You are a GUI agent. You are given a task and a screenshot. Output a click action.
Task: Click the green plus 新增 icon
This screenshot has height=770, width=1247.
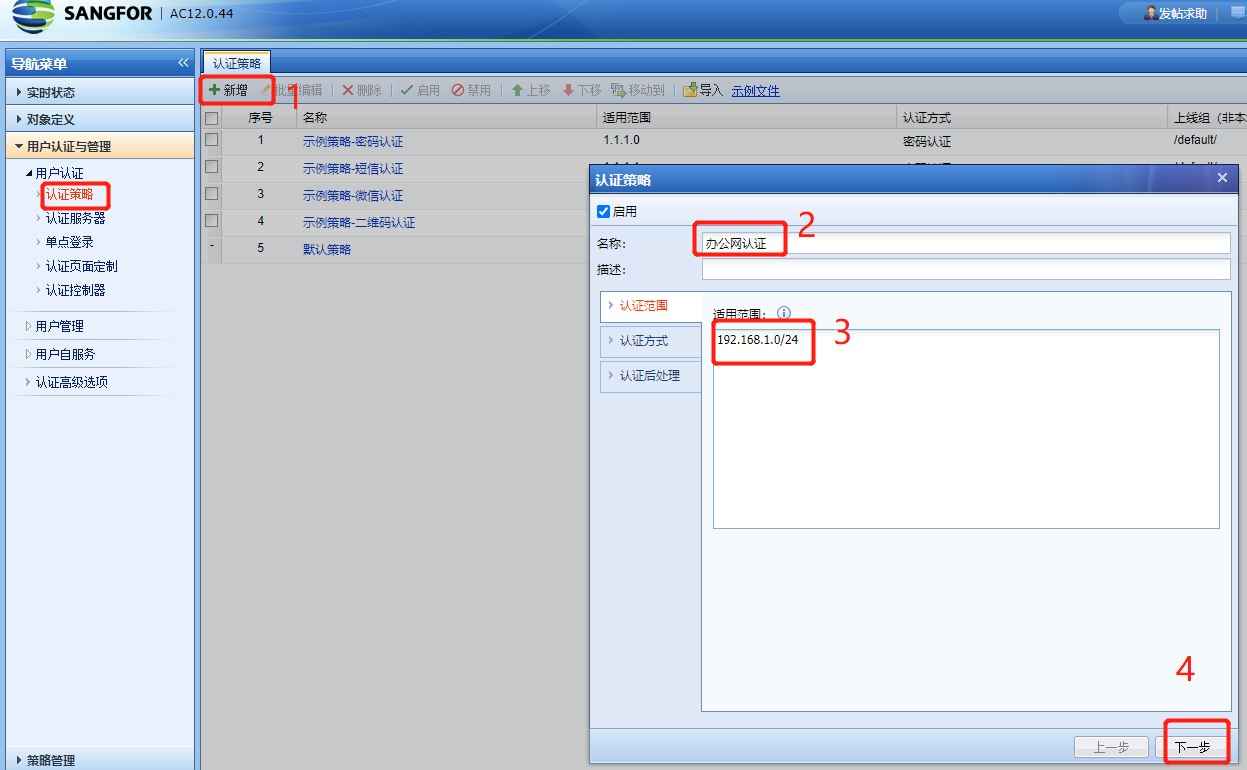pyautogui.click(x=214, y=90)
